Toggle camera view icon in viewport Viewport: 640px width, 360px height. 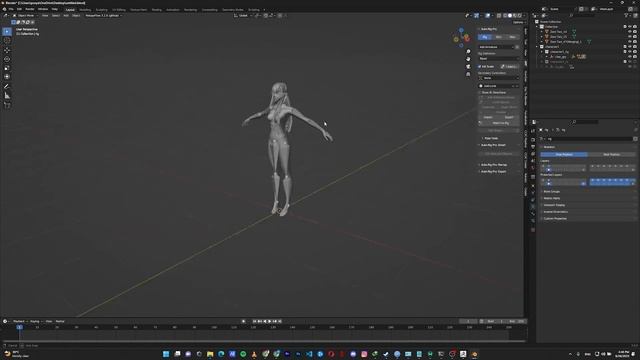tap(468, 67)
